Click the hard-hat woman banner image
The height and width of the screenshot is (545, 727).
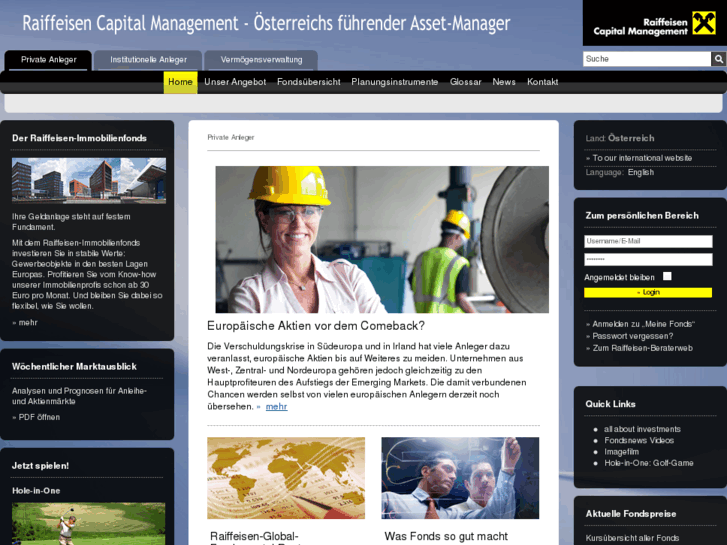[x=382, y=239]
